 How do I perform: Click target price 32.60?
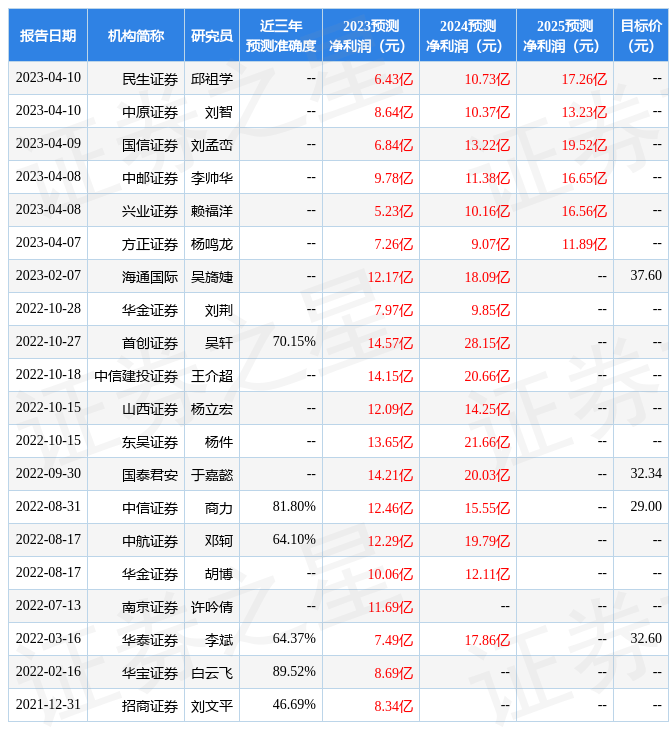tap(646, 638)
